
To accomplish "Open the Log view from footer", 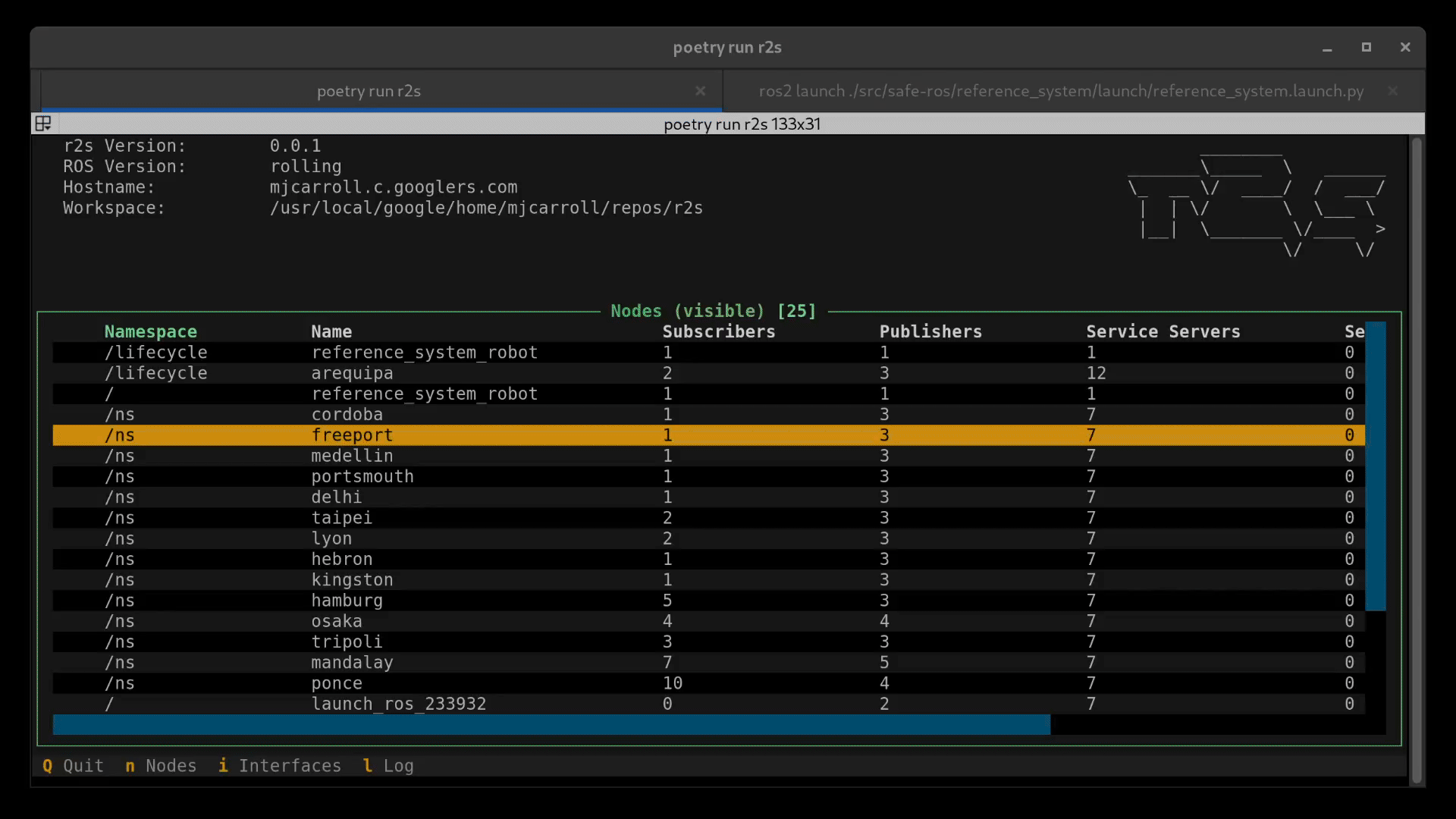I will click(x=388, y=766).
